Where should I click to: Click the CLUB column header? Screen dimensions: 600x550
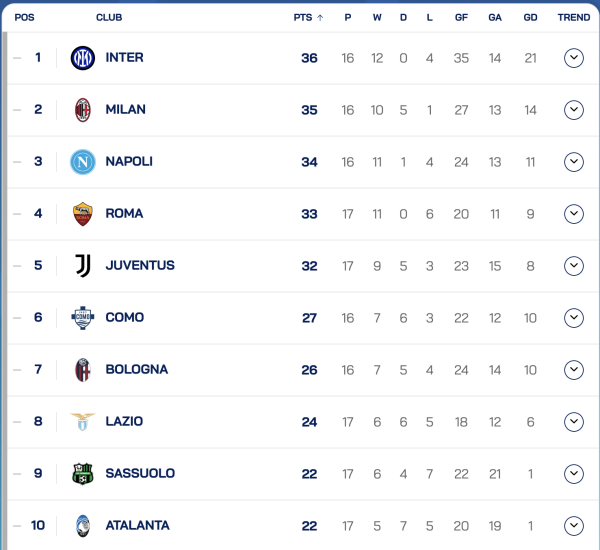point(109,17)
